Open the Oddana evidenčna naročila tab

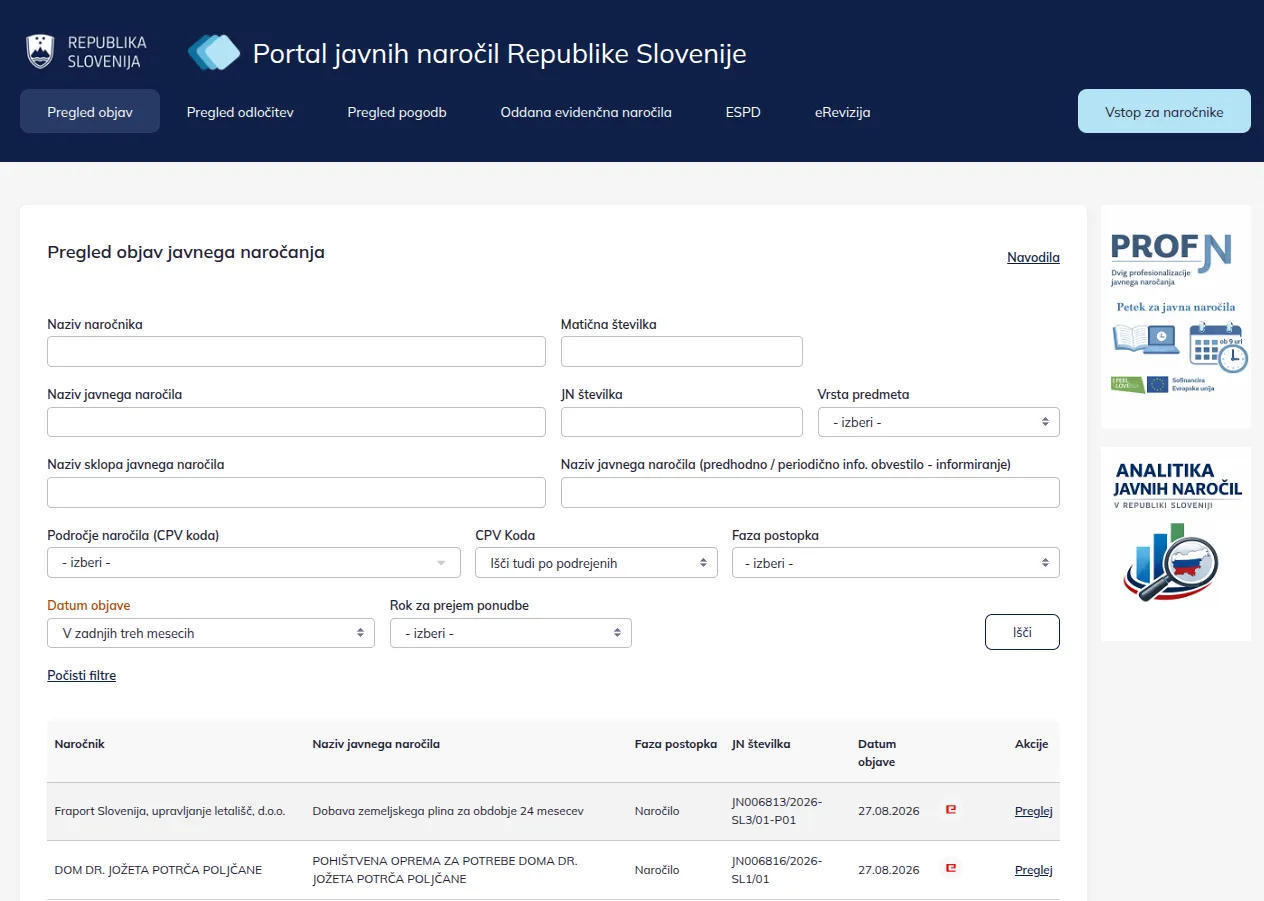click(586, 112)
